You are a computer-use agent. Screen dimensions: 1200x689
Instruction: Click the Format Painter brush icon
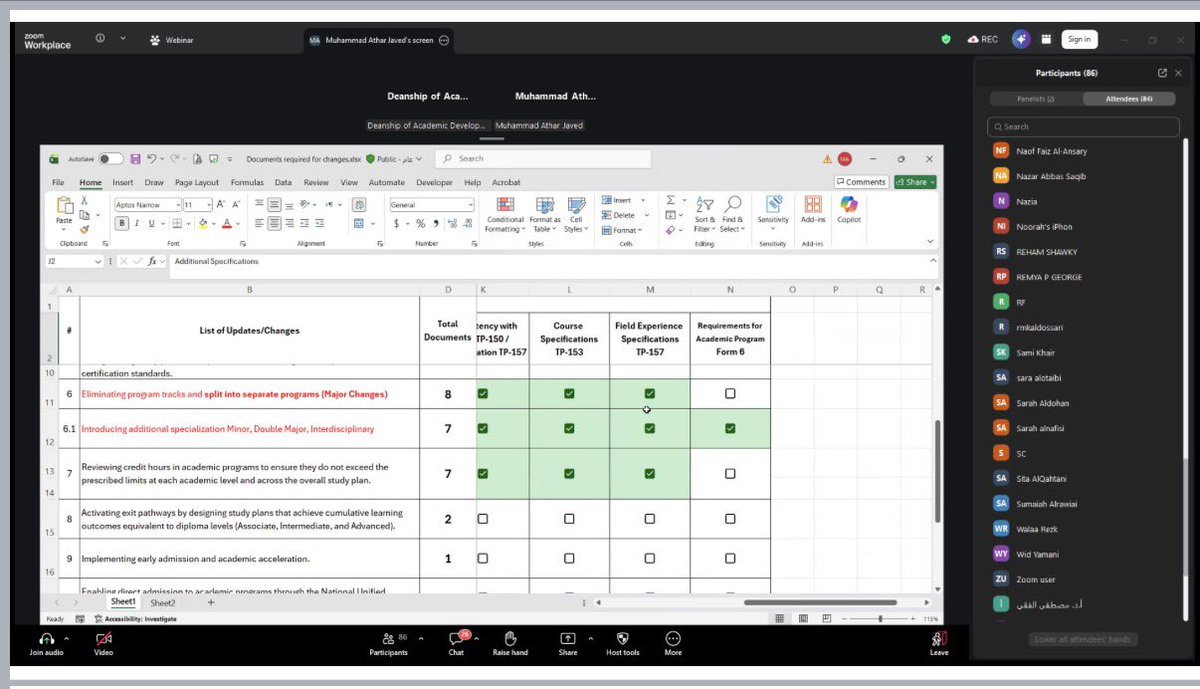[84, 228]
